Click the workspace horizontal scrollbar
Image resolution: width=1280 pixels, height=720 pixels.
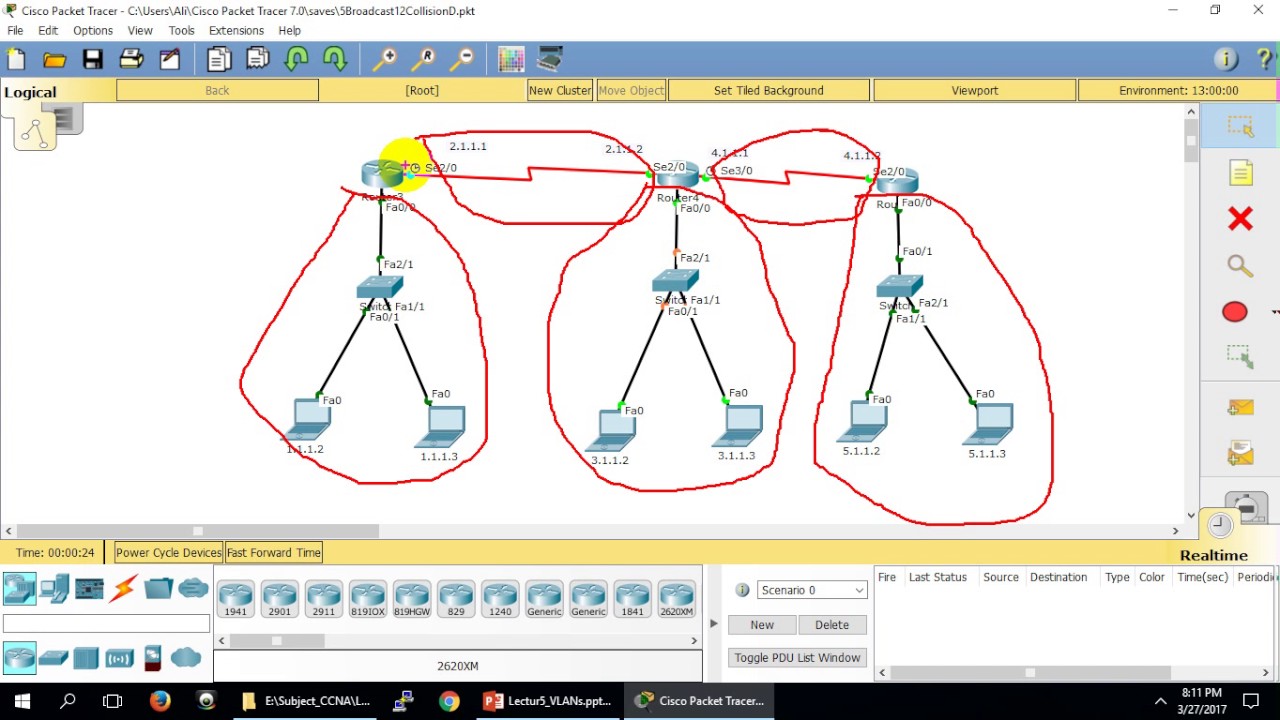(198, 531)
